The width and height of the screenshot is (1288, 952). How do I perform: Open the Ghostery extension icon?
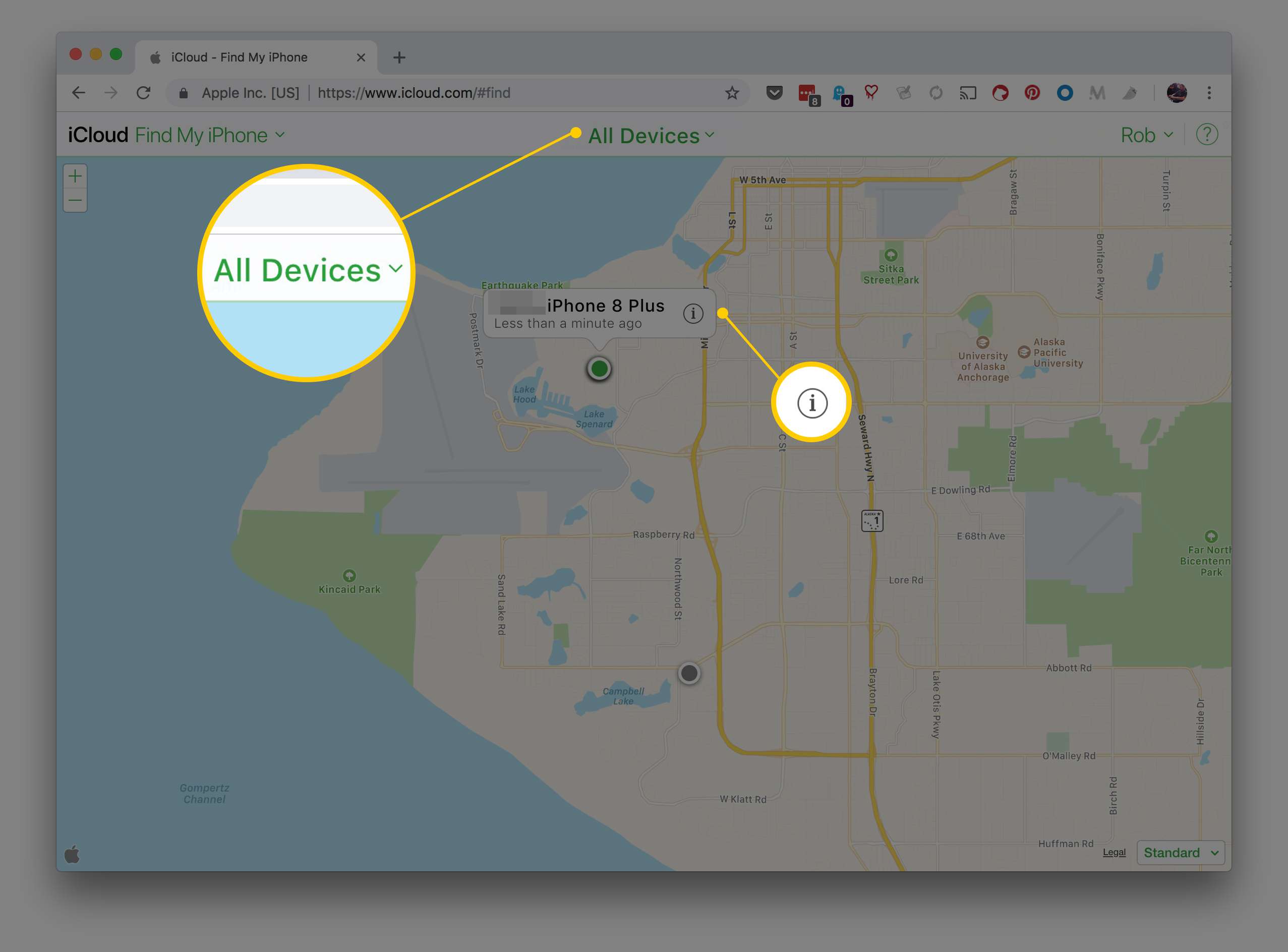[841, 95]
